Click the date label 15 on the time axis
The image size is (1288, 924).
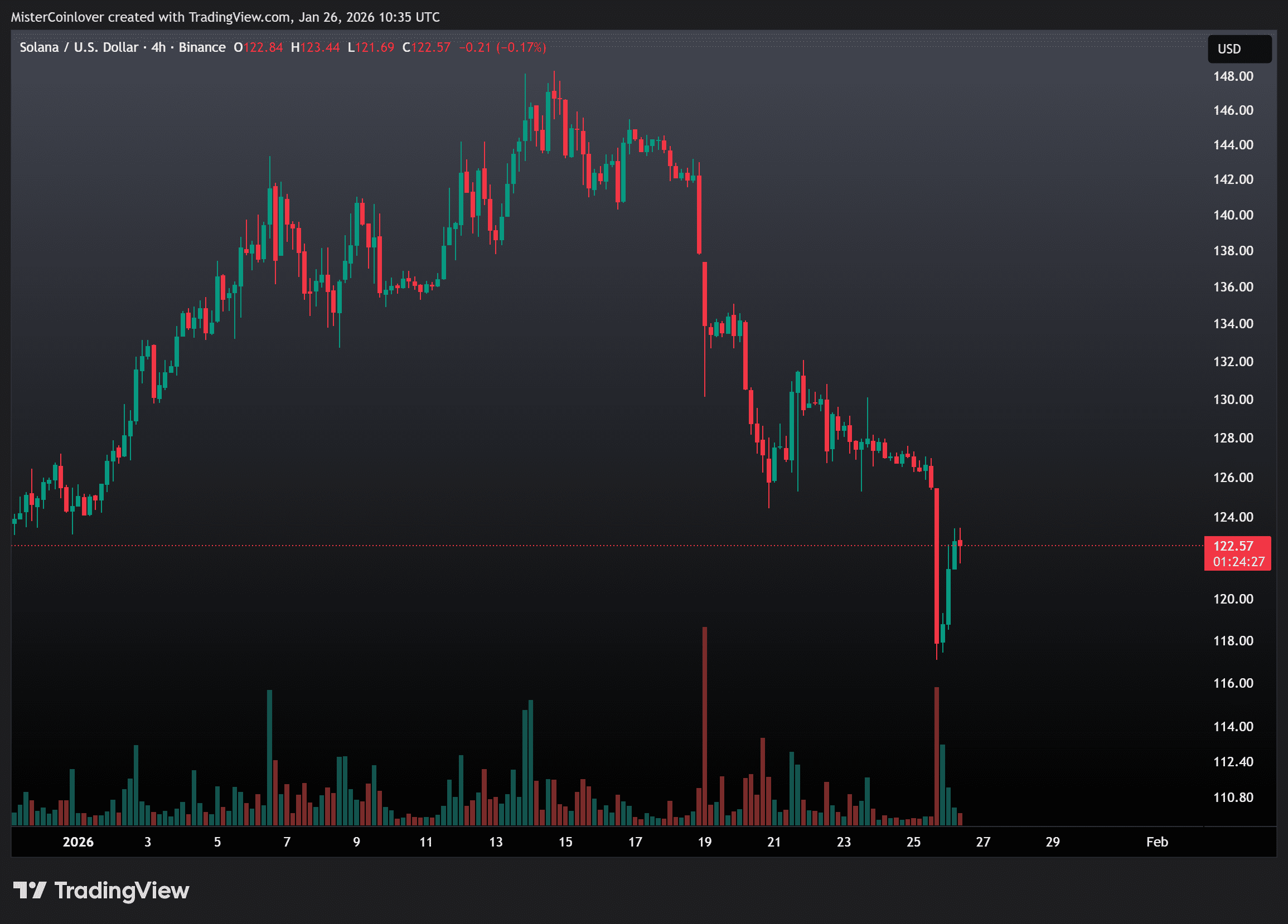tap(565, 842)
